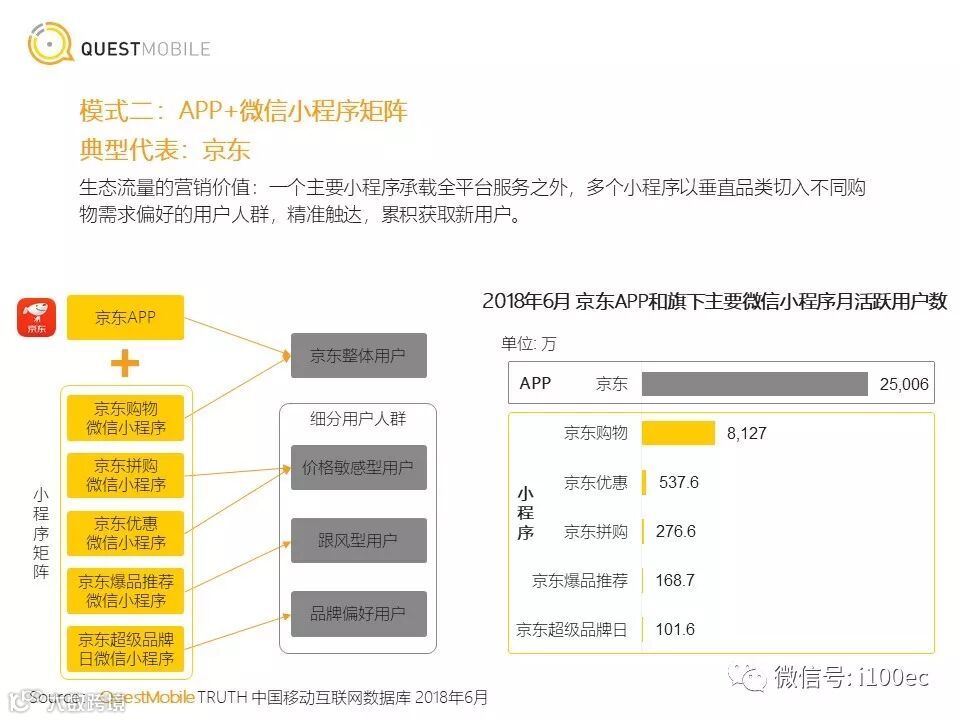Click the 单位: 万 unit label
This screenshot has width=960, height=720.
click(x=528, y=343)
